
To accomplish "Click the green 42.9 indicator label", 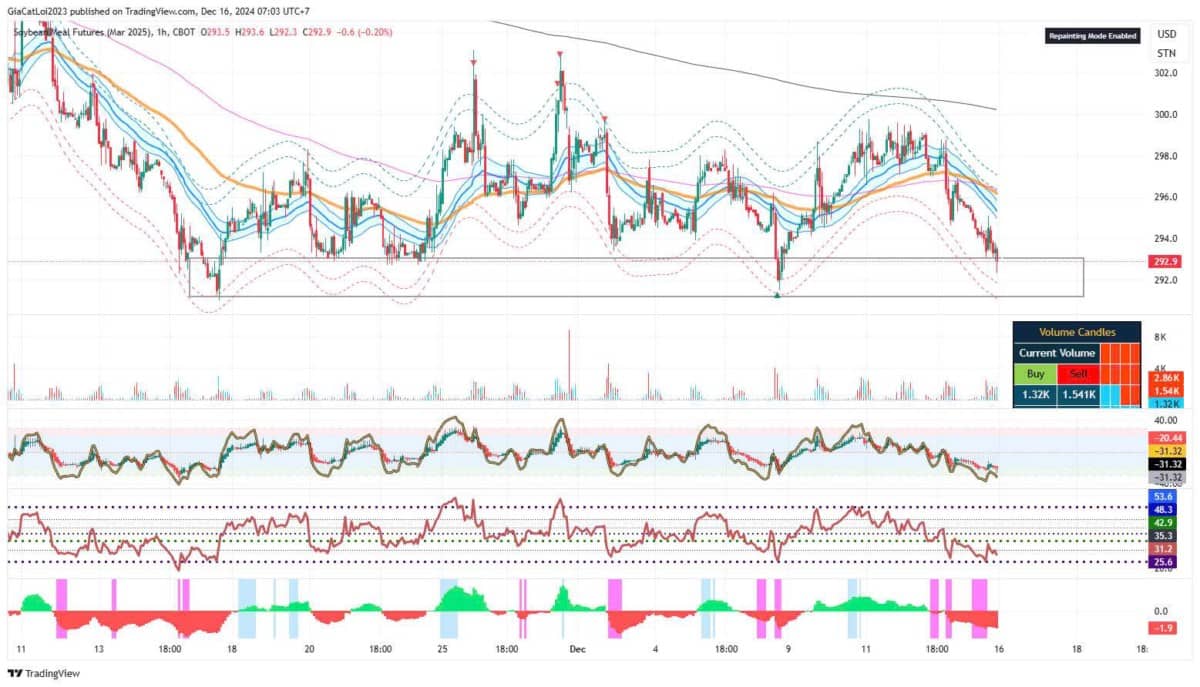I will pyautogui.click(x=1164, y=523).
